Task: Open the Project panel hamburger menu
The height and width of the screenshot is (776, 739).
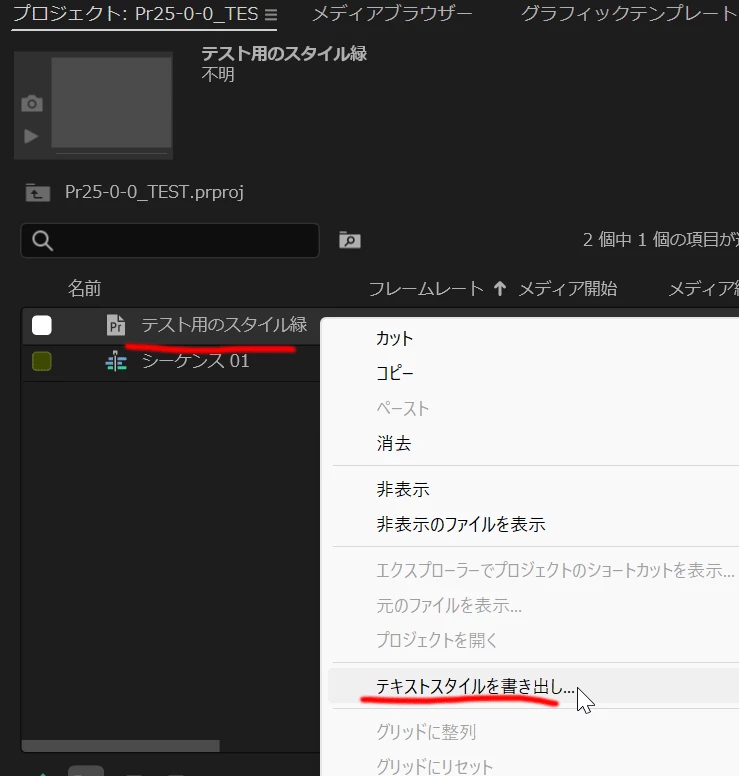Action: coord(270,14)
